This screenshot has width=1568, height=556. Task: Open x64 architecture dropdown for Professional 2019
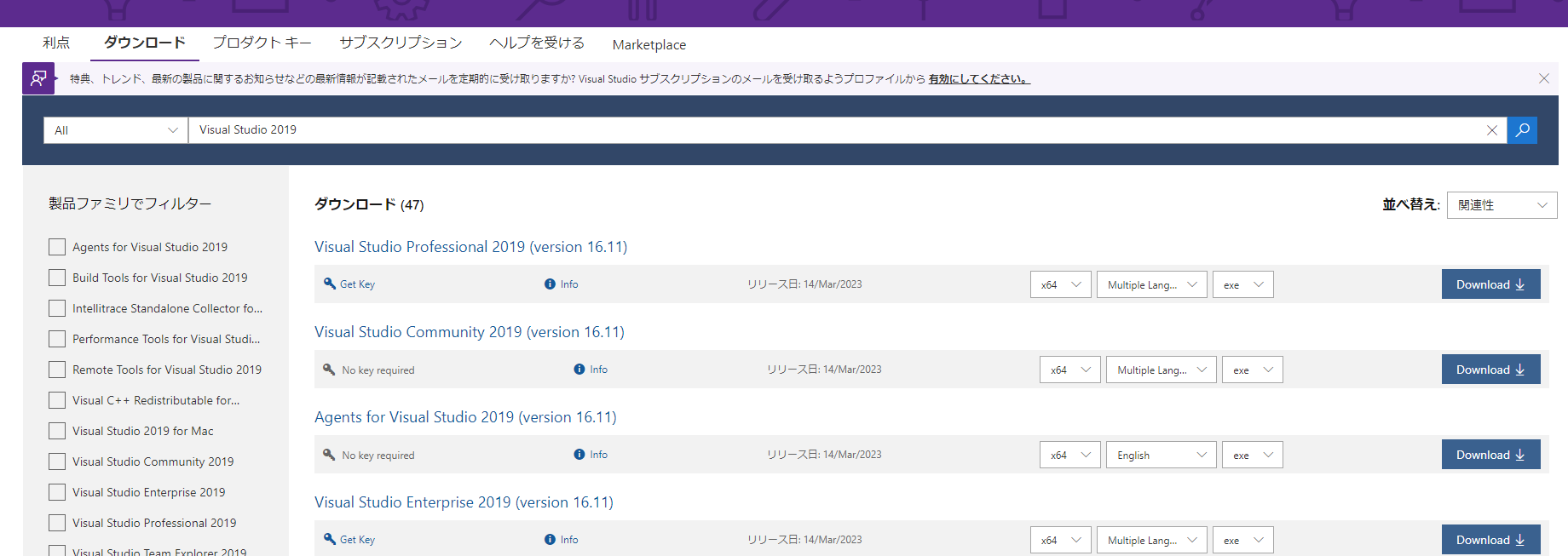pyautogui.click(x=1060, y=284)
